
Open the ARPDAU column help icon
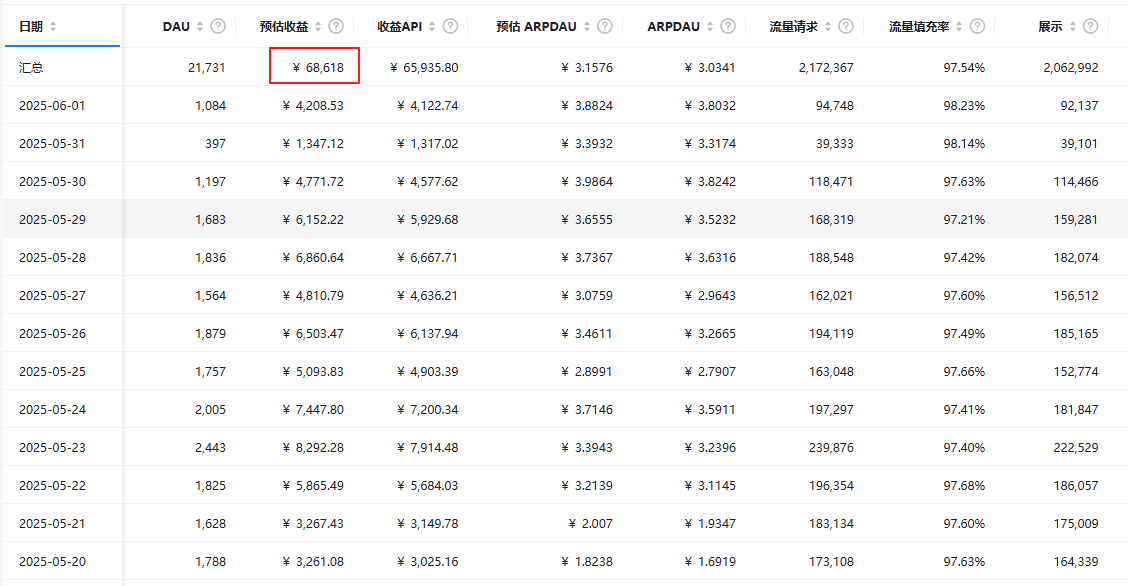click(729, 26)
